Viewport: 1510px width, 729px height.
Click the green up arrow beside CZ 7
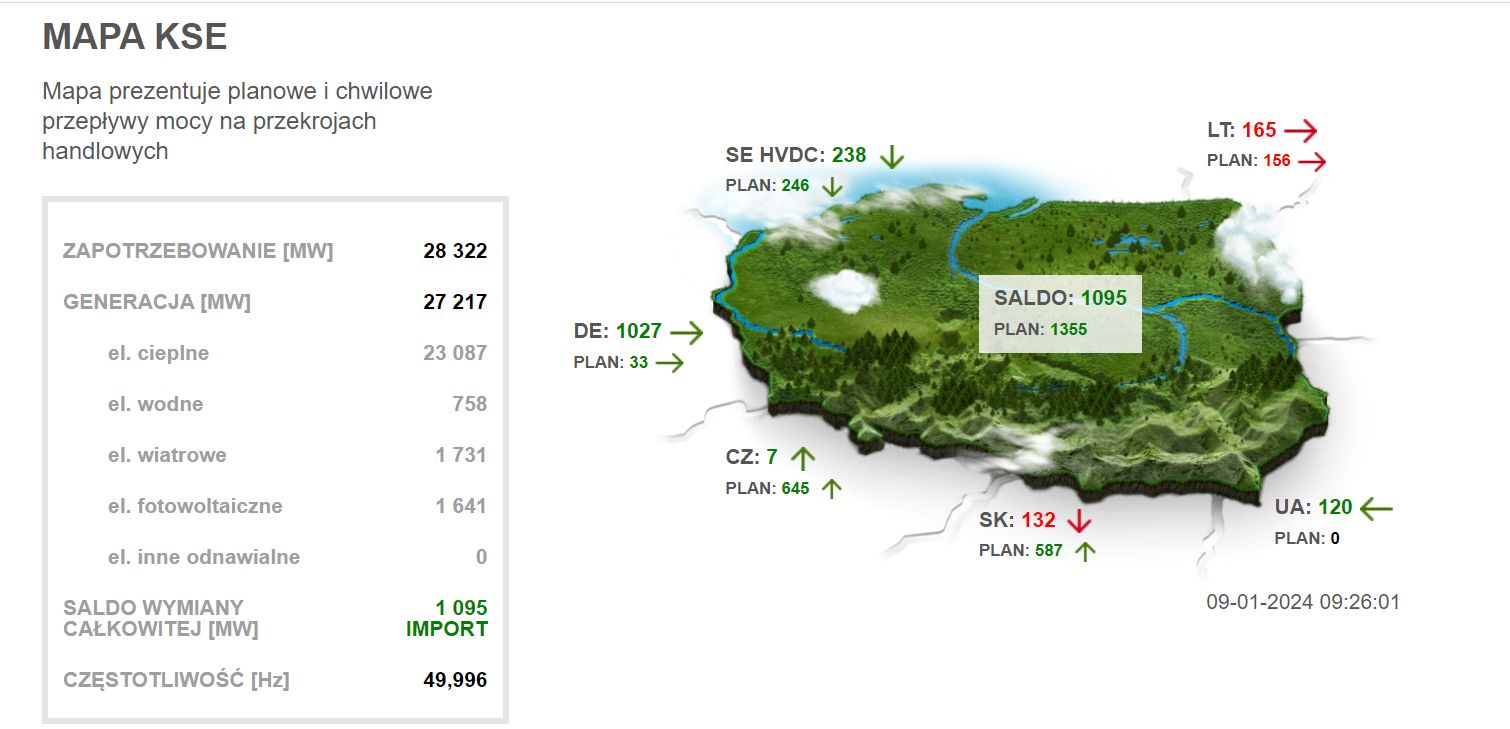point(802,458)
